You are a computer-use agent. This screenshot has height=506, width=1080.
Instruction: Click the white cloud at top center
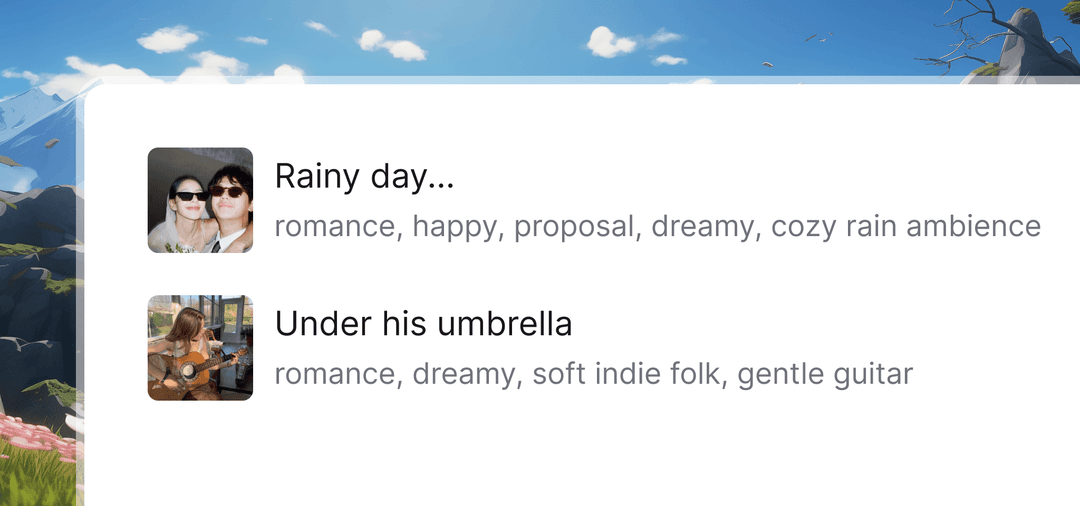tap(391, 44)
